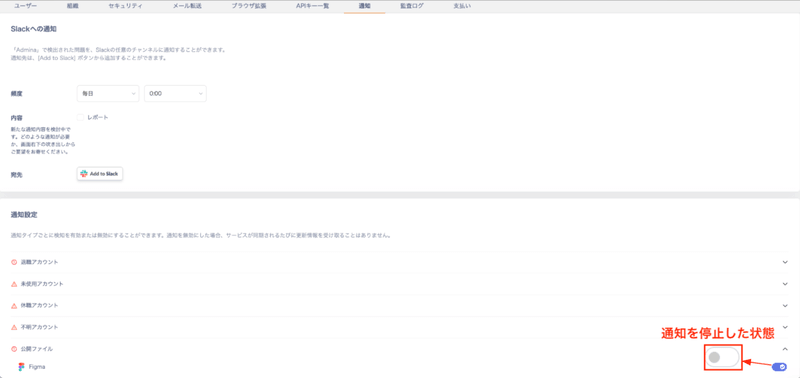Click the 宛先 label
The height and width of the screenshot is (378, 800).
tap(17, 175)
